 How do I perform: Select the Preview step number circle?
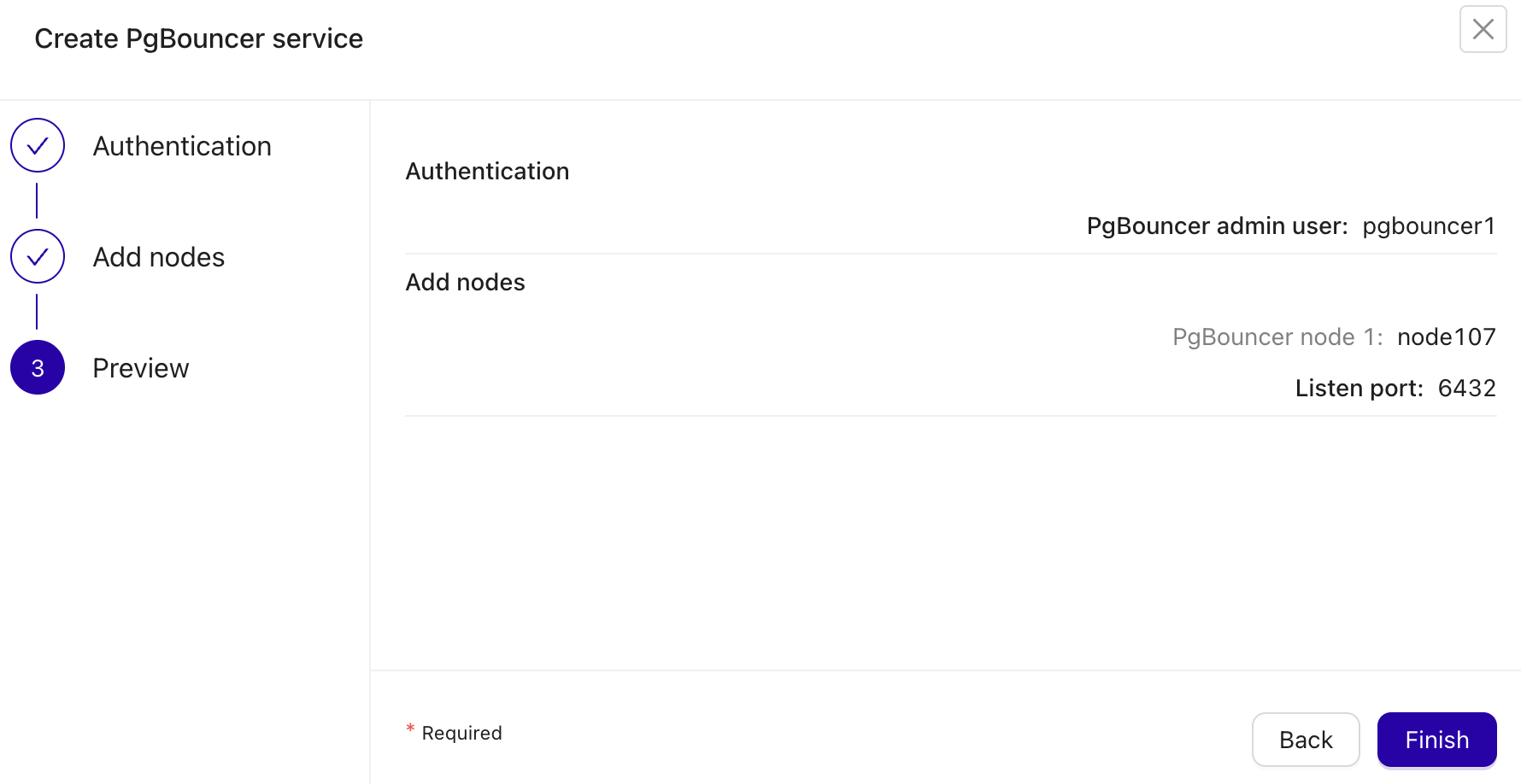(x=38, y=367)
